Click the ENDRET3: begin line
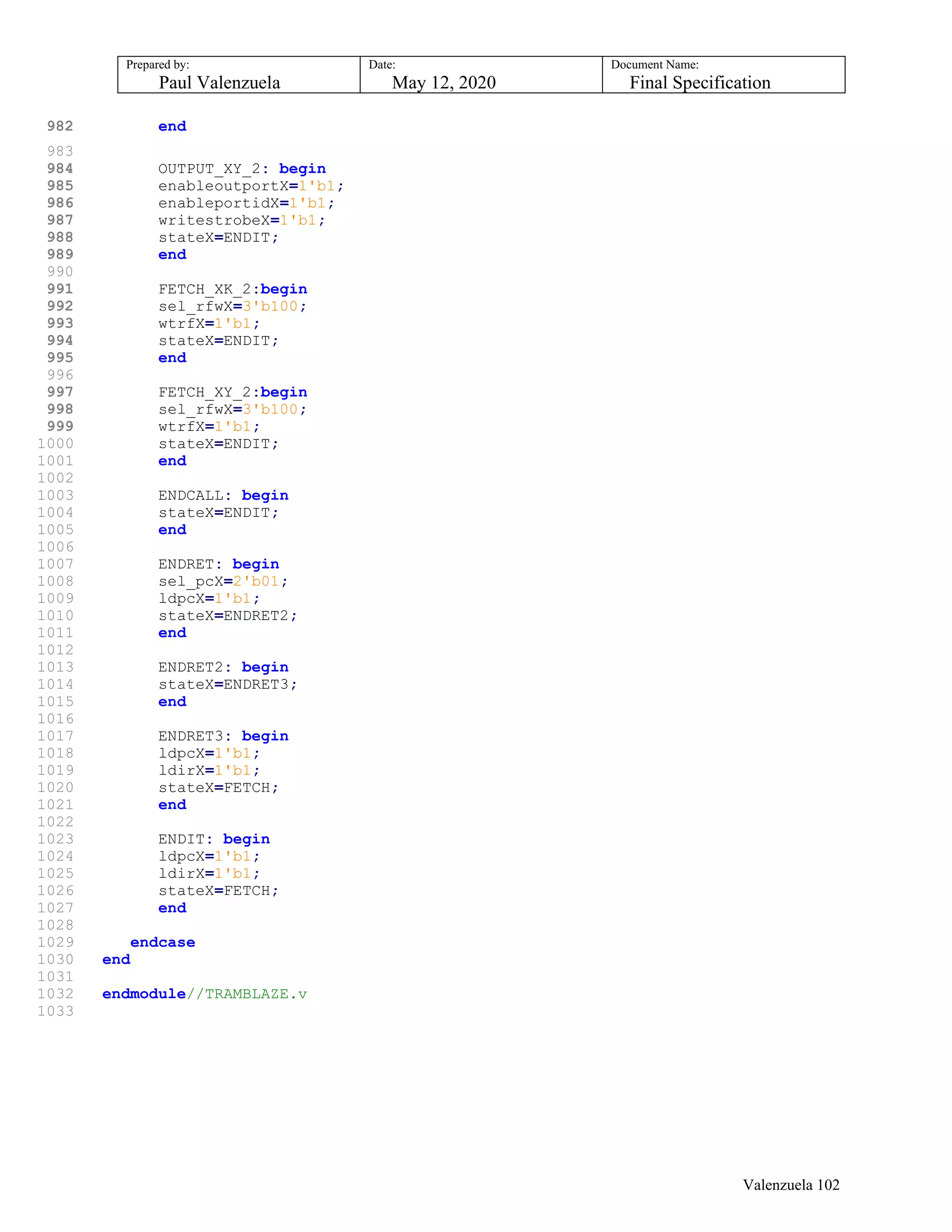The width and height of the screenshot is (952, 1232). [x=223, y=736]
